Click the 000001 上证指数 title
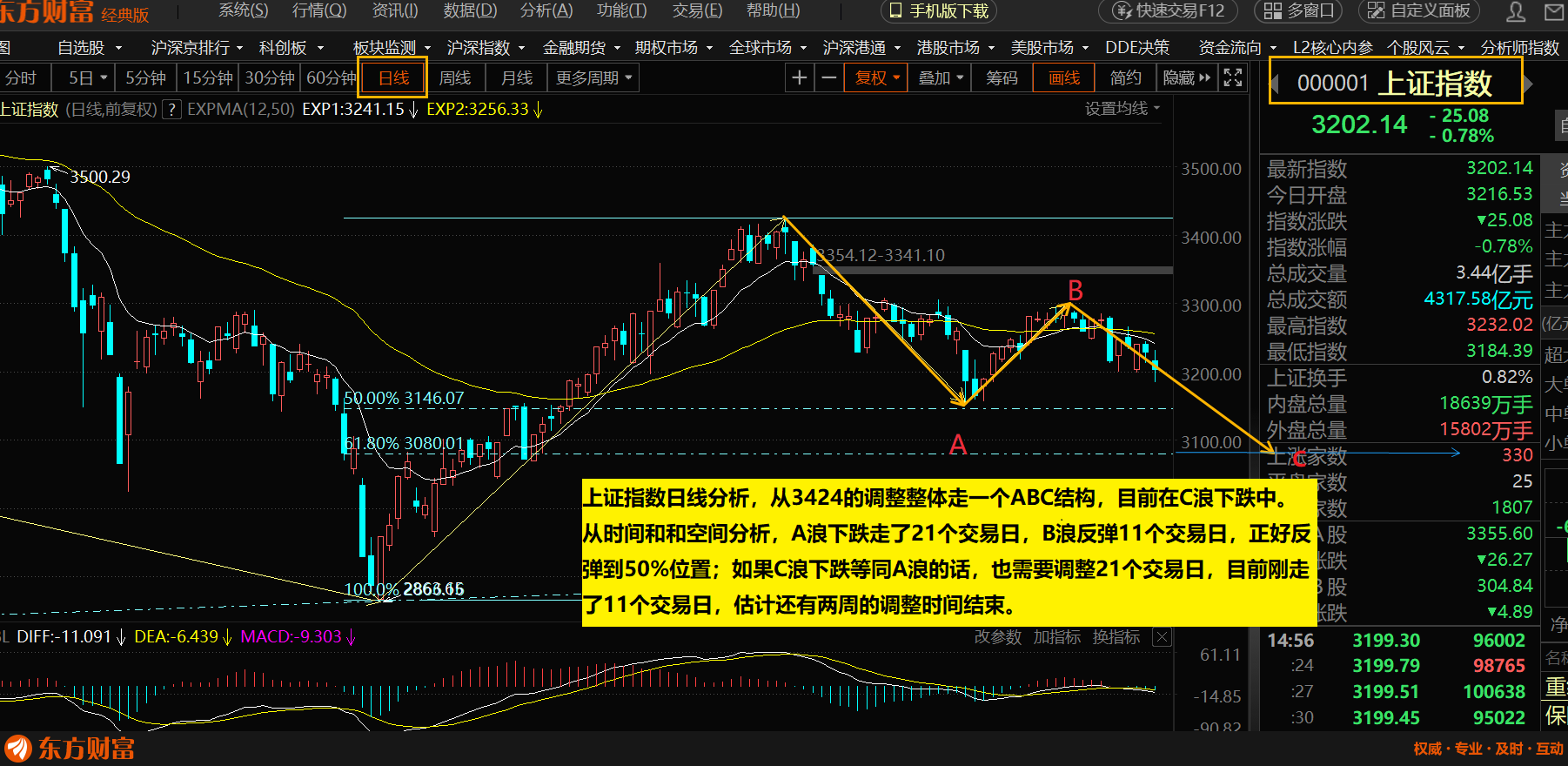 click(x=1395, y=84)
